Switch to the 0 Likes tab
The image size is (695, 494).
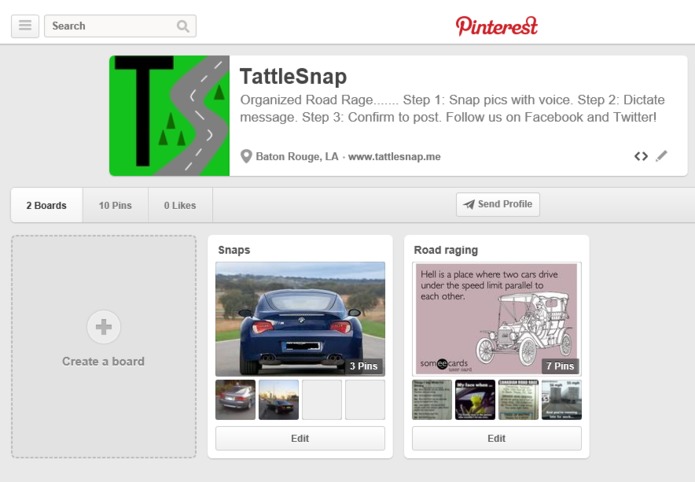(x=180, y=206)
